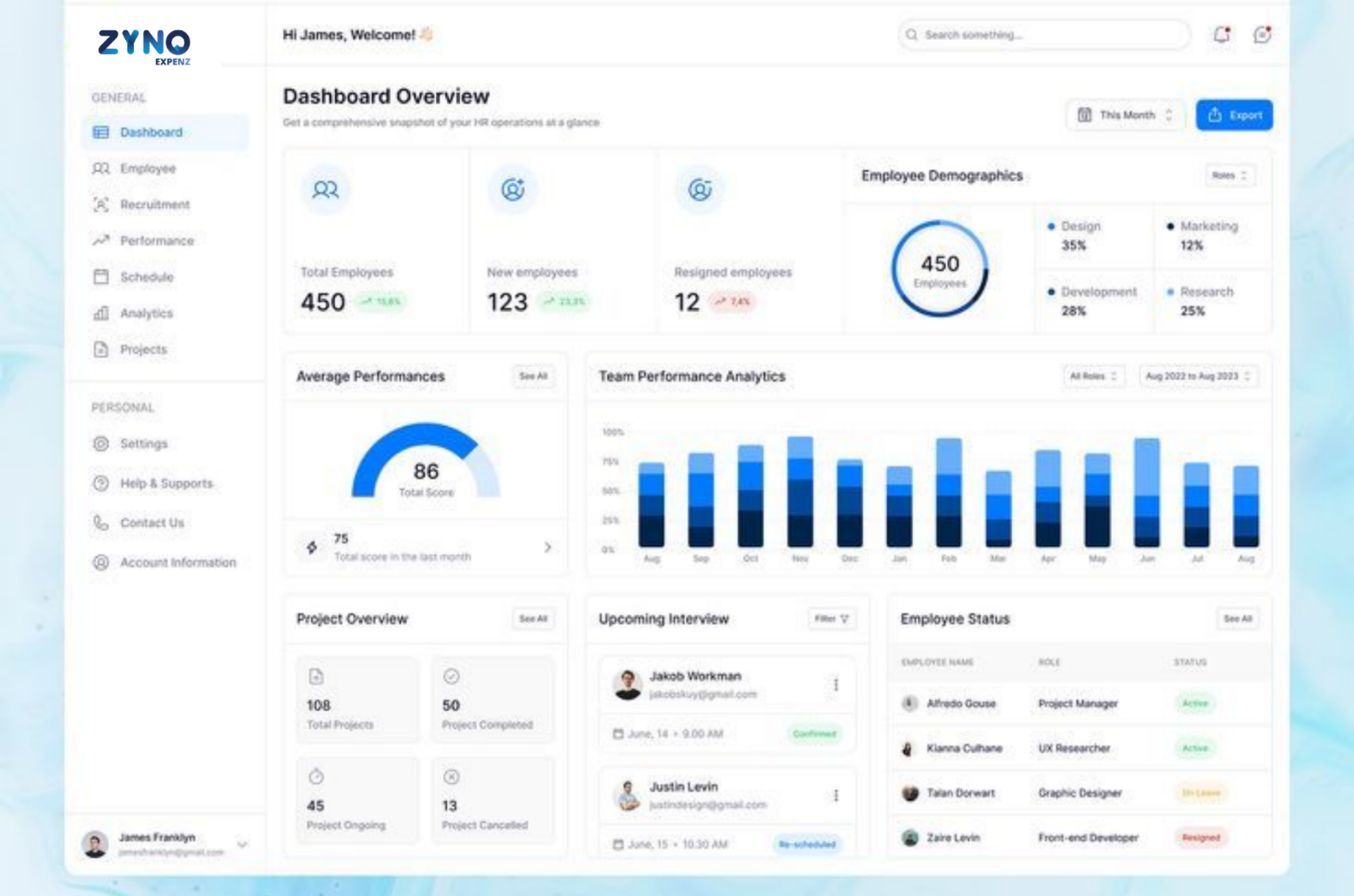This screenshot has height=896, width=1354.
Task: Click the New employees icon
Action: click(x=513, y=190)
